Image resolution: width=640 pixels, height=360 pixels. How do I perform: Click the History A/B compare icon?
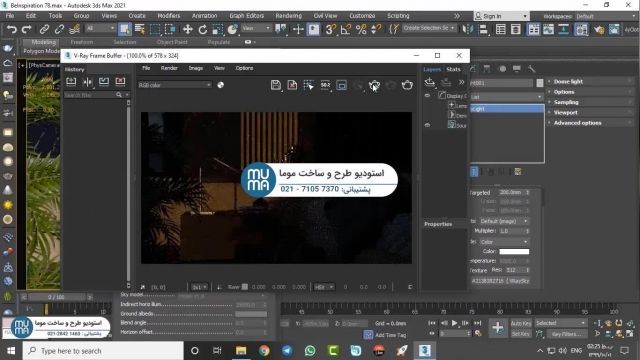click(87, 82)
